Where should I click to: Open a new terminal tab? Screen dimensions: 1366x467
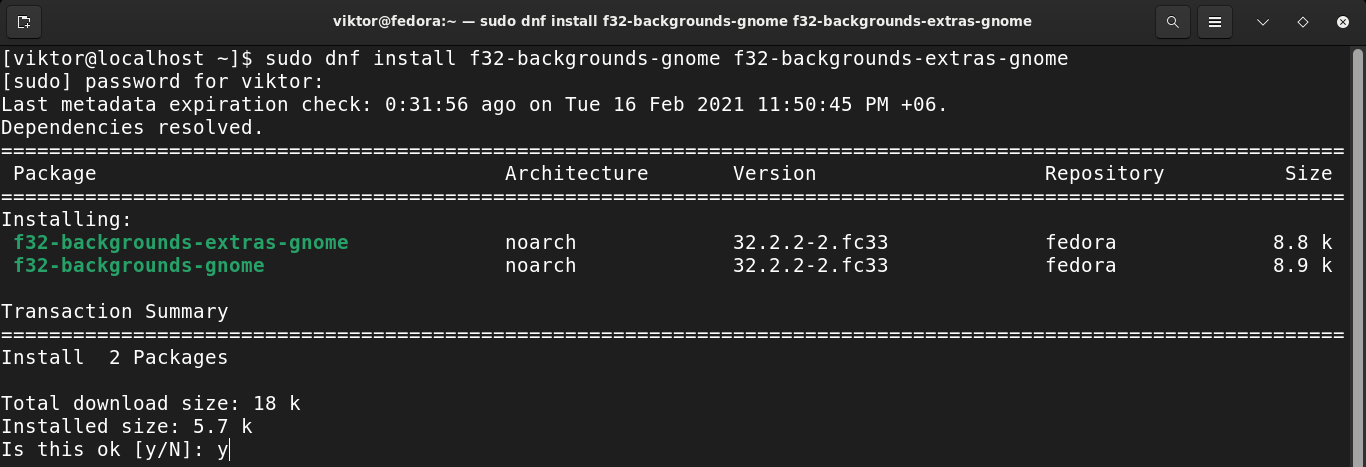pyautogui.click(x=25, y=21)
